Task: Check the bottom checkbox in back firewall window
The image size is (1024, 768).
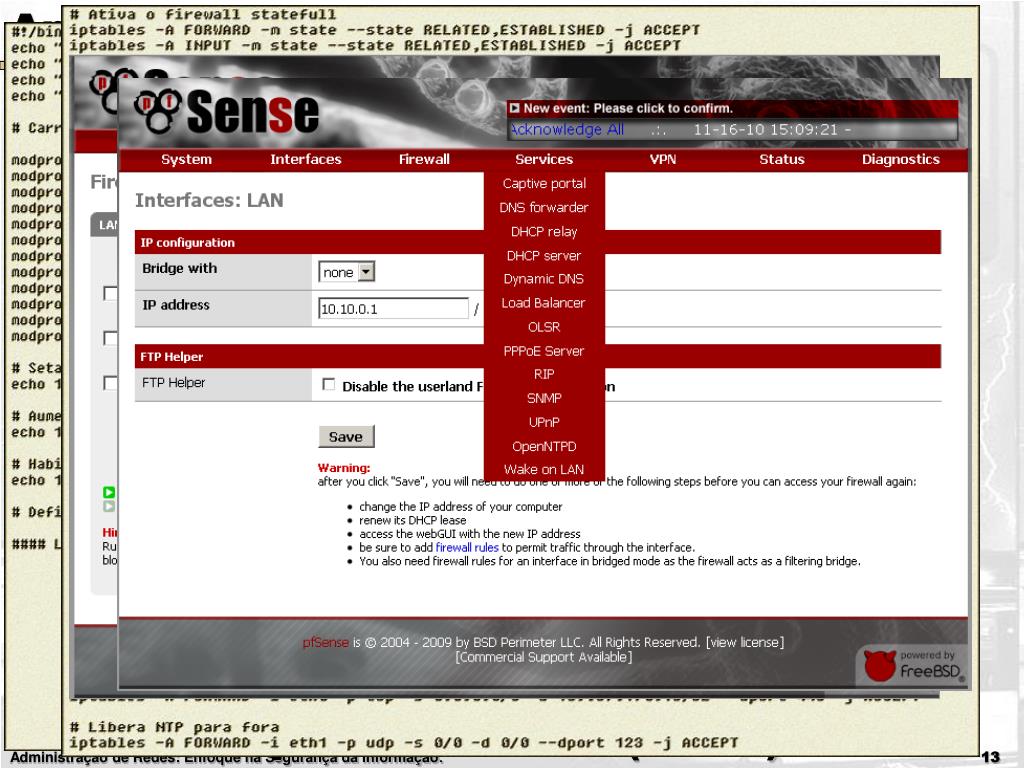Action: [110, 383]
